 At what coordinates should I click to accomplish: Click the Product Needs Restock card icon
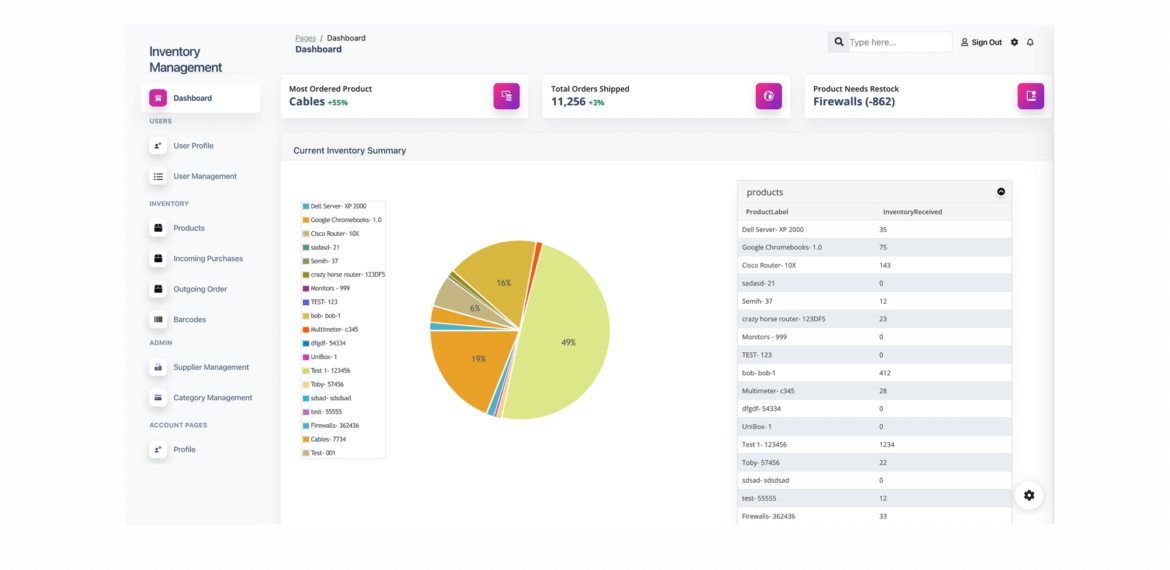pyautogui.click(x=1031, y=96)
